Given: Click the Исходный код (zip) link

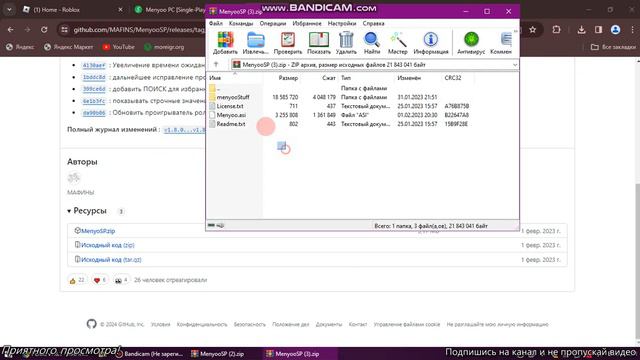Looking at the screenshot, I should point(108,245).
